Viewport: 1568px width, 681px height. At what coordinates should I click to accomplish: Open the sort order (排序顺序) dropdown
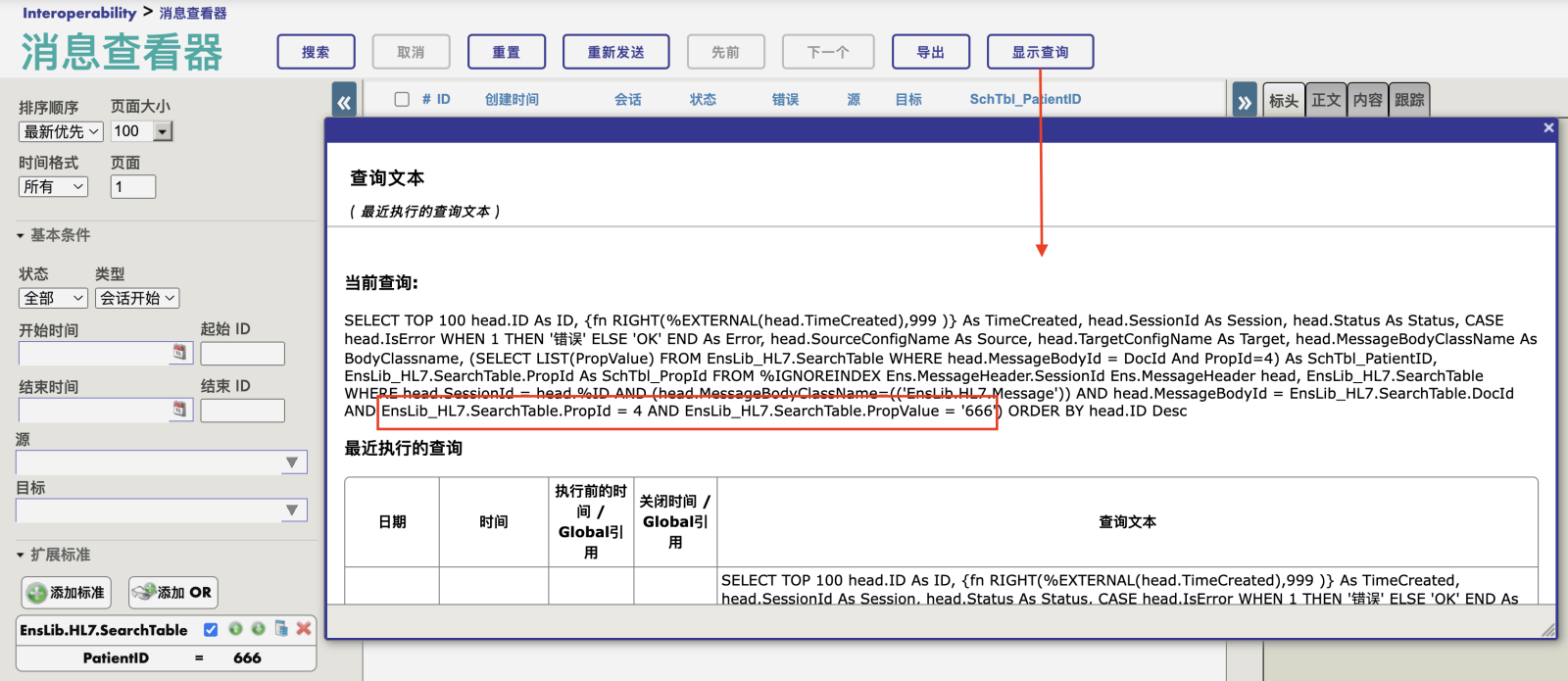pos(61,131)
